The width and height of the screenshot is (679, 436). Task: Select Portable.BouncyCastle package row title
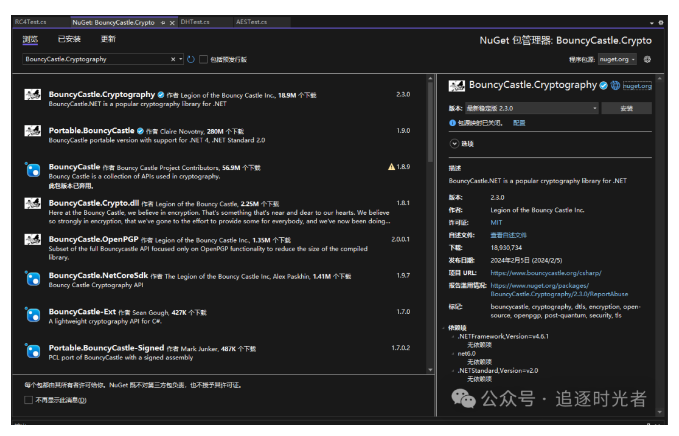(x=91, y=130)
